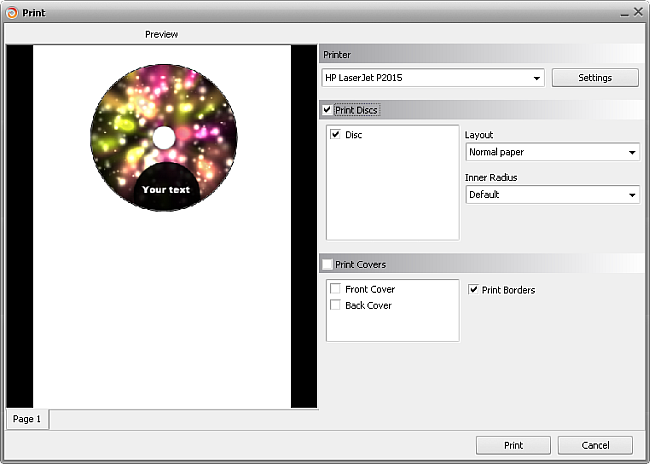Click the Preview header label
This screenshot has height=464, width=650.
point(161,34)
